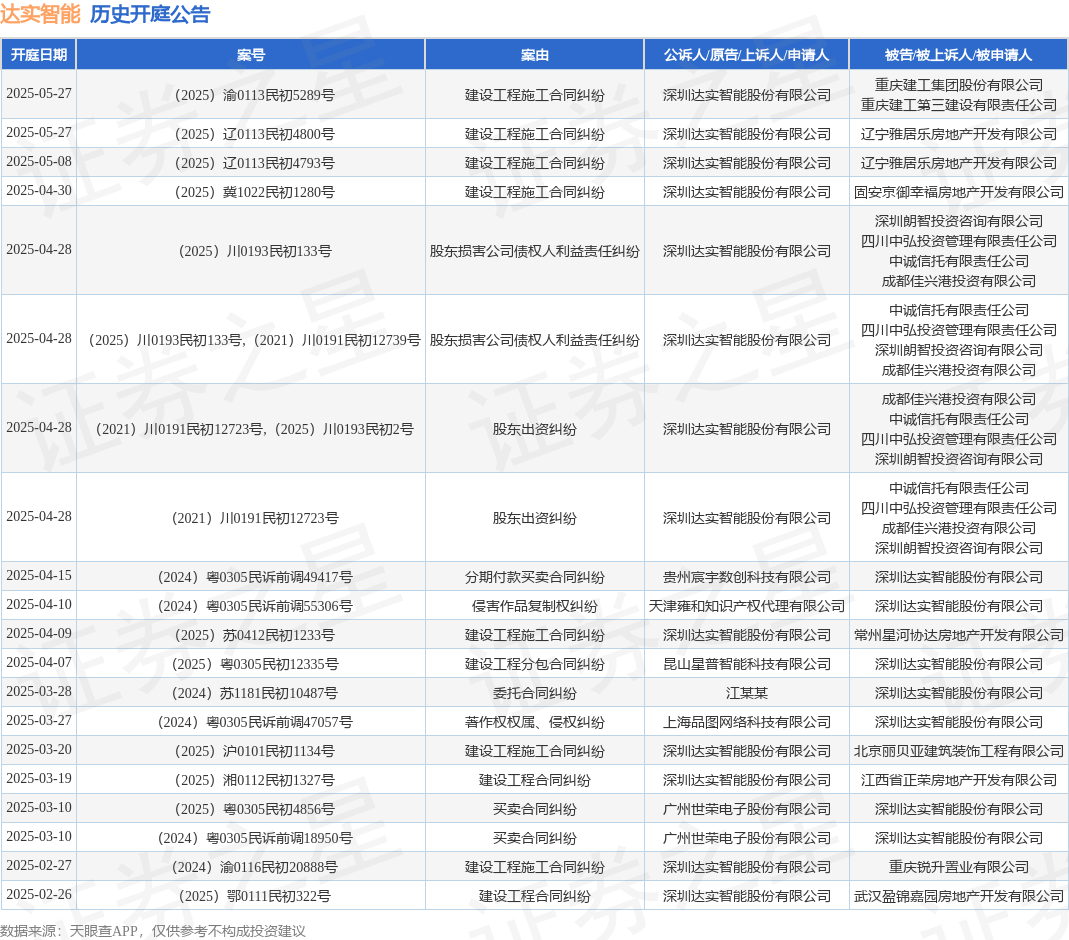Click defendant 重庆建工集团股份有限公司
1069x940 pixels.
pyautogui.click(x=959, y=85)
